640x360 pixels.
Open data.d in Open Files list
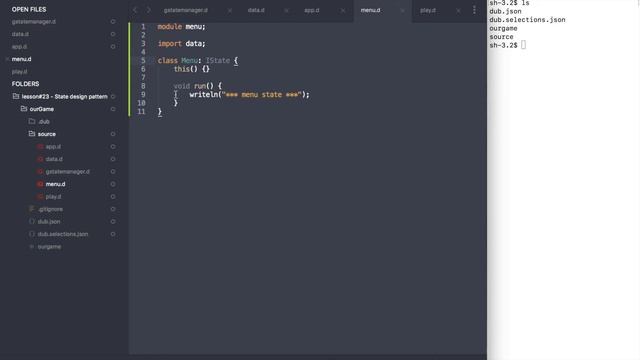click(20, 34)
